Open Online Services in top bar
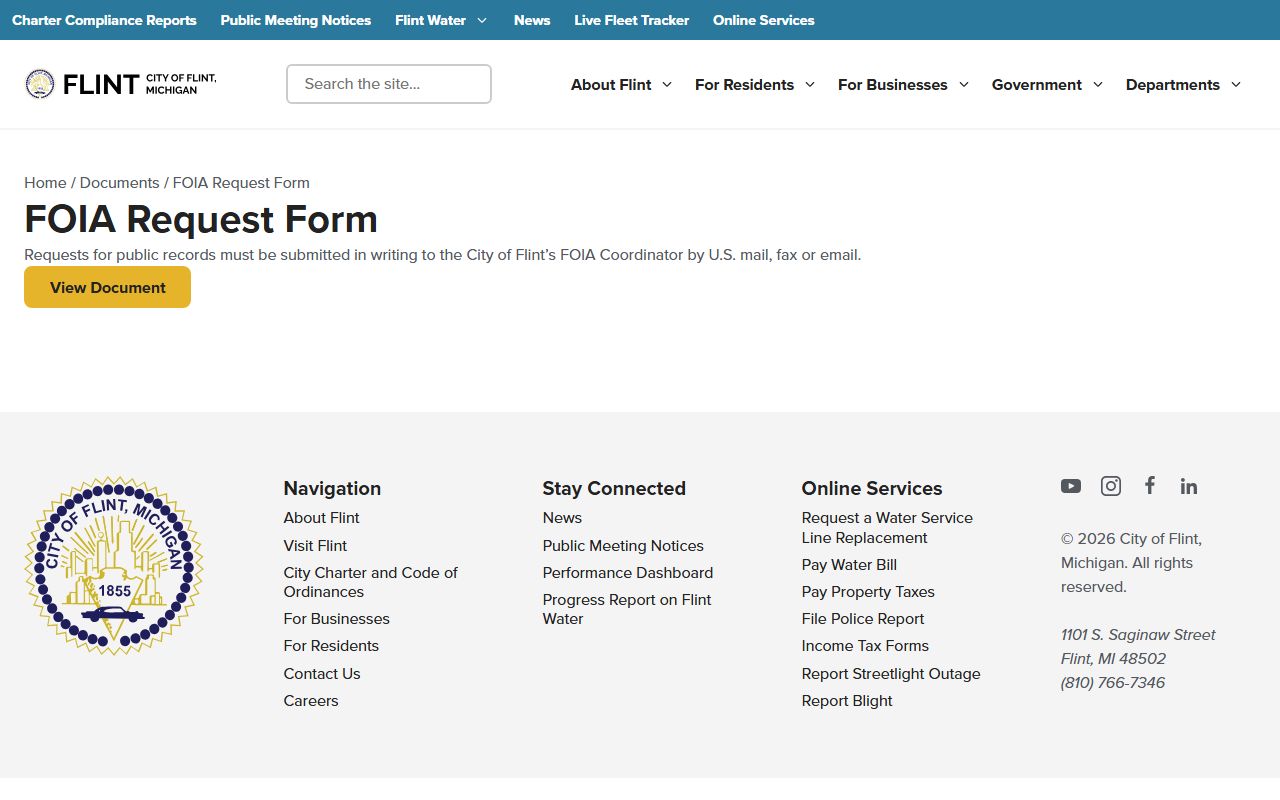1280x800 pixels. tap(764, 20)
